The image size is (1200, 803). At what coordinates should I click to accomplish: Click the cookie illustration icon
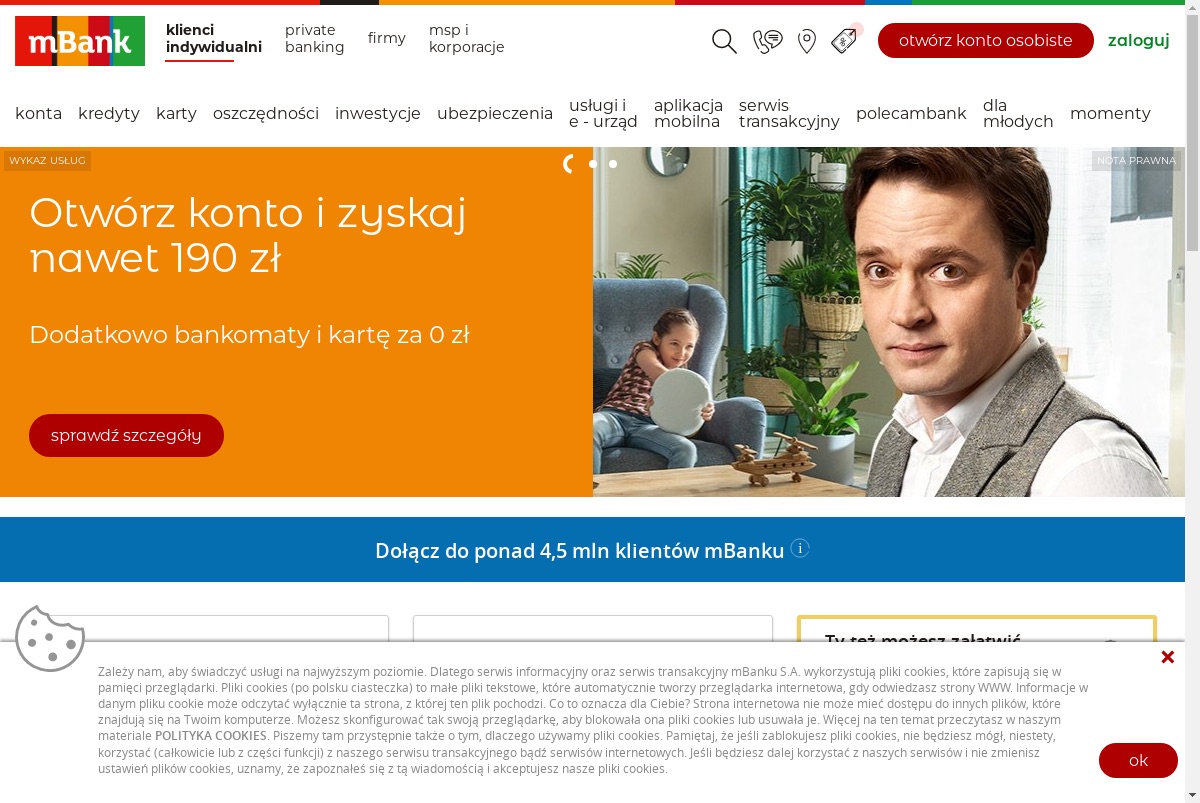50,638
